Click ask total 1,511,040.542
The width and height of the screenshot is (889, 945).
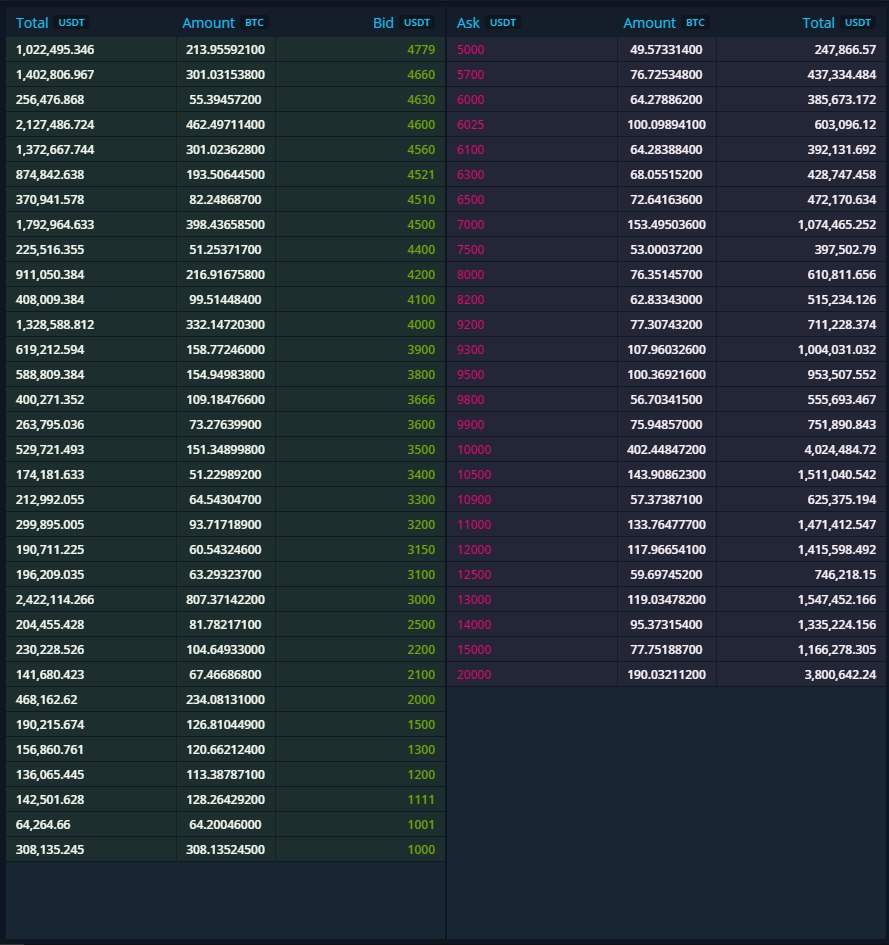click(x=837, y=475)
